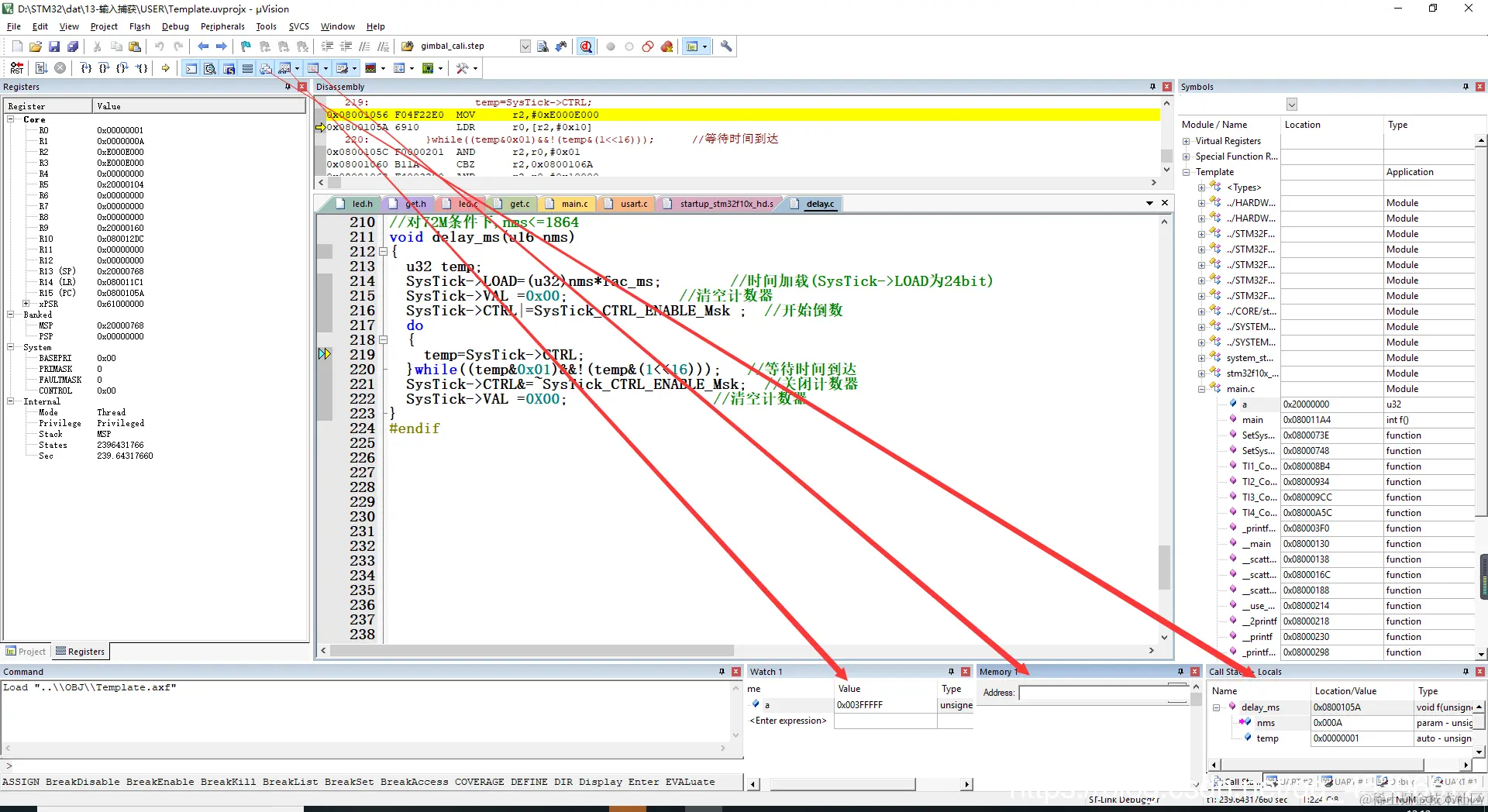Select the TI1_Co... symbol row
1488x812 pixels.
click(x=1326, y=466)
